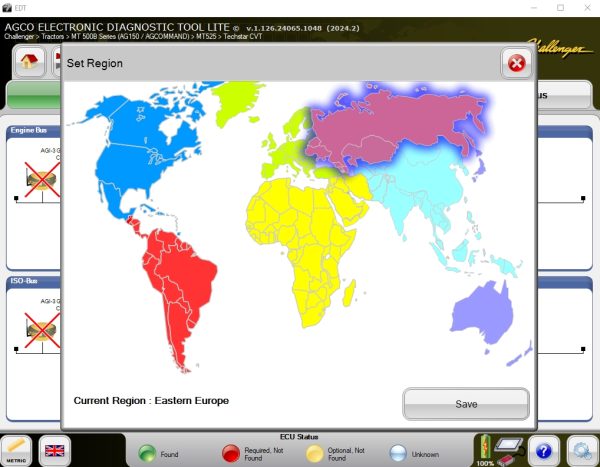The image size is (600, 467).
Task: Minimize the EDT window
Action: (534, 8)
